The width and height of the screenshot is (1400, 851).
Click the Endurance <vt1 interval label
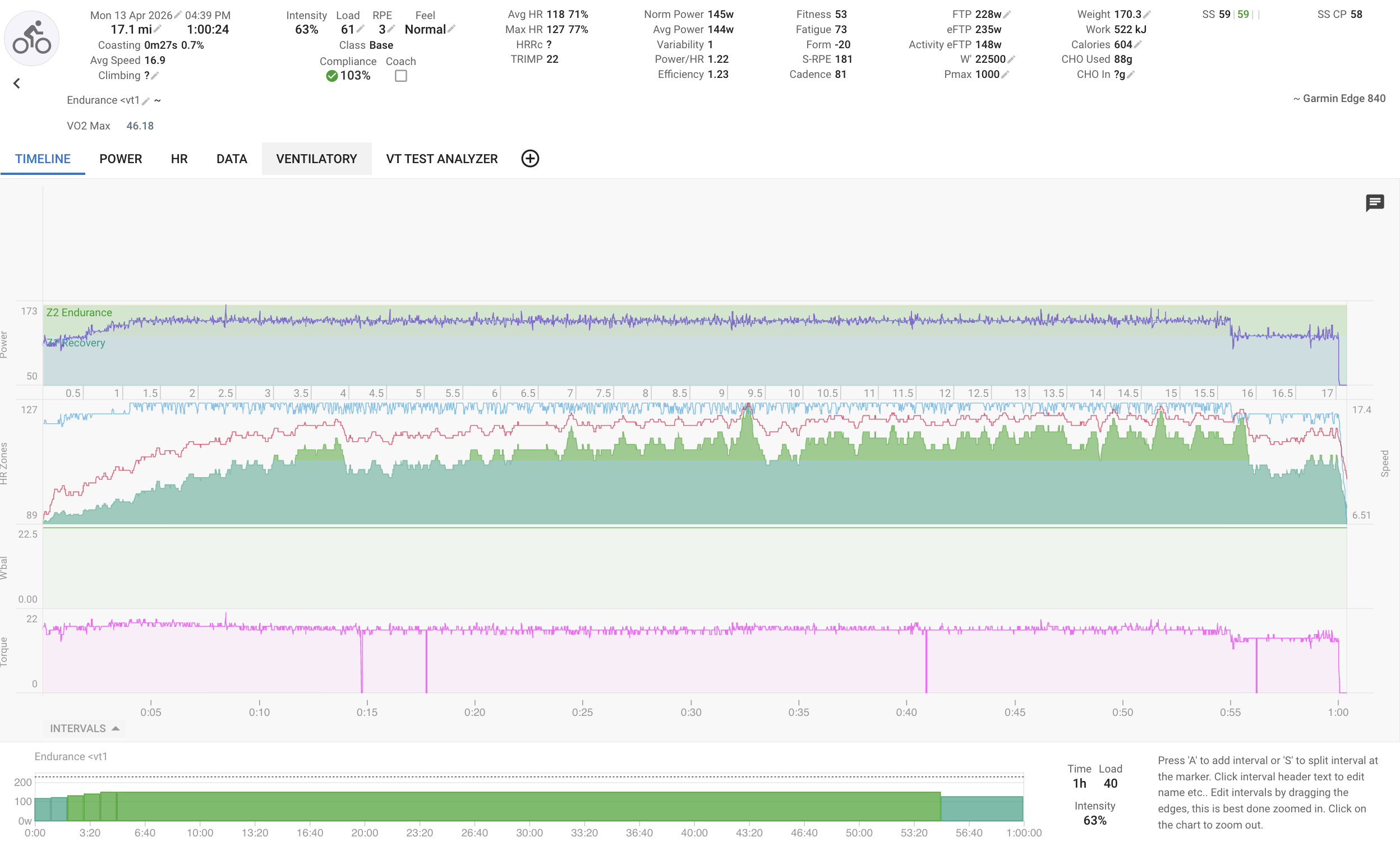point(71,756)
